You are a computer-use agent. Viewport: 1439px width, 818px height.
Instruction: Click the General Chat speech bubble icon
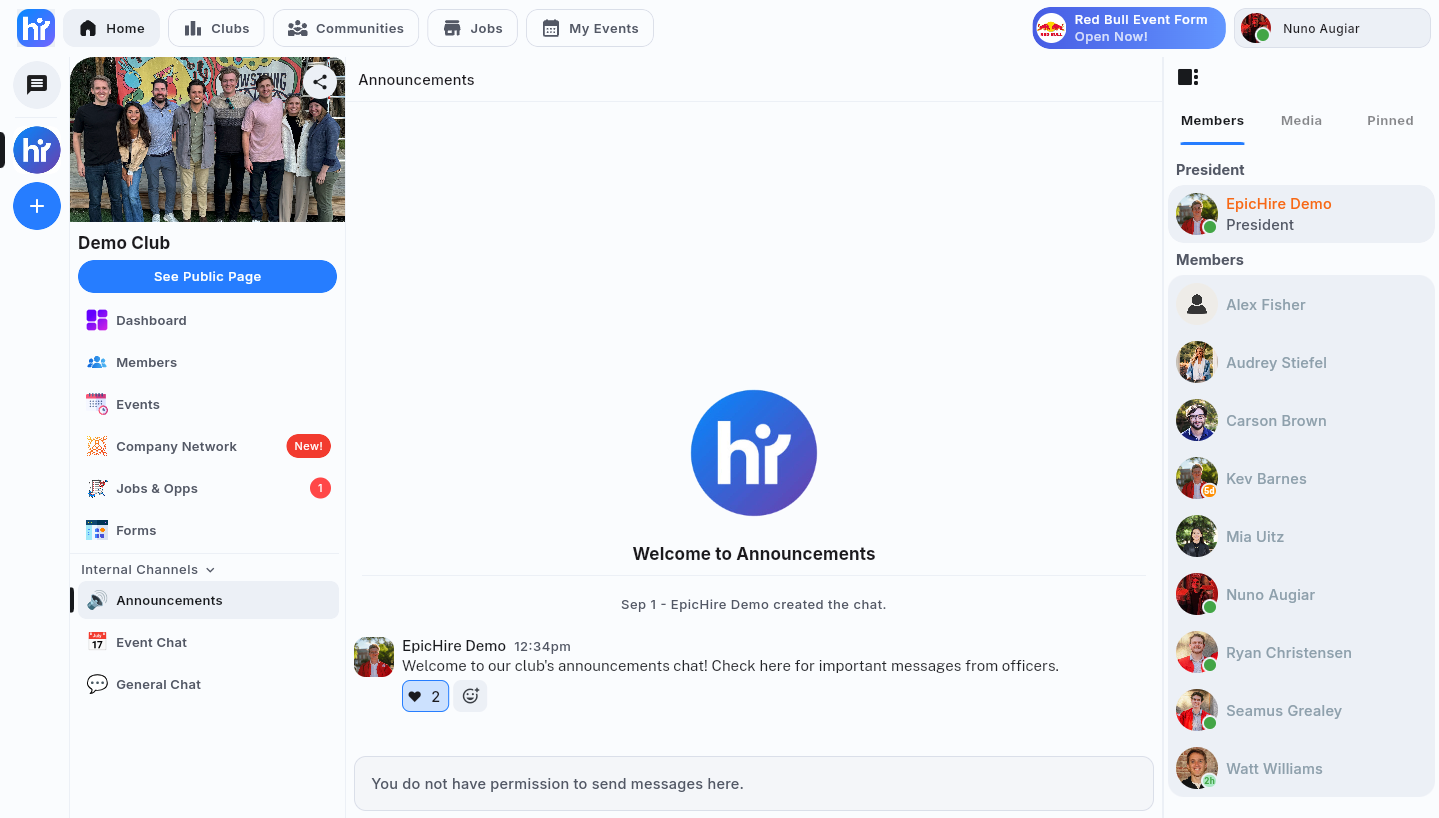(97, 684)
